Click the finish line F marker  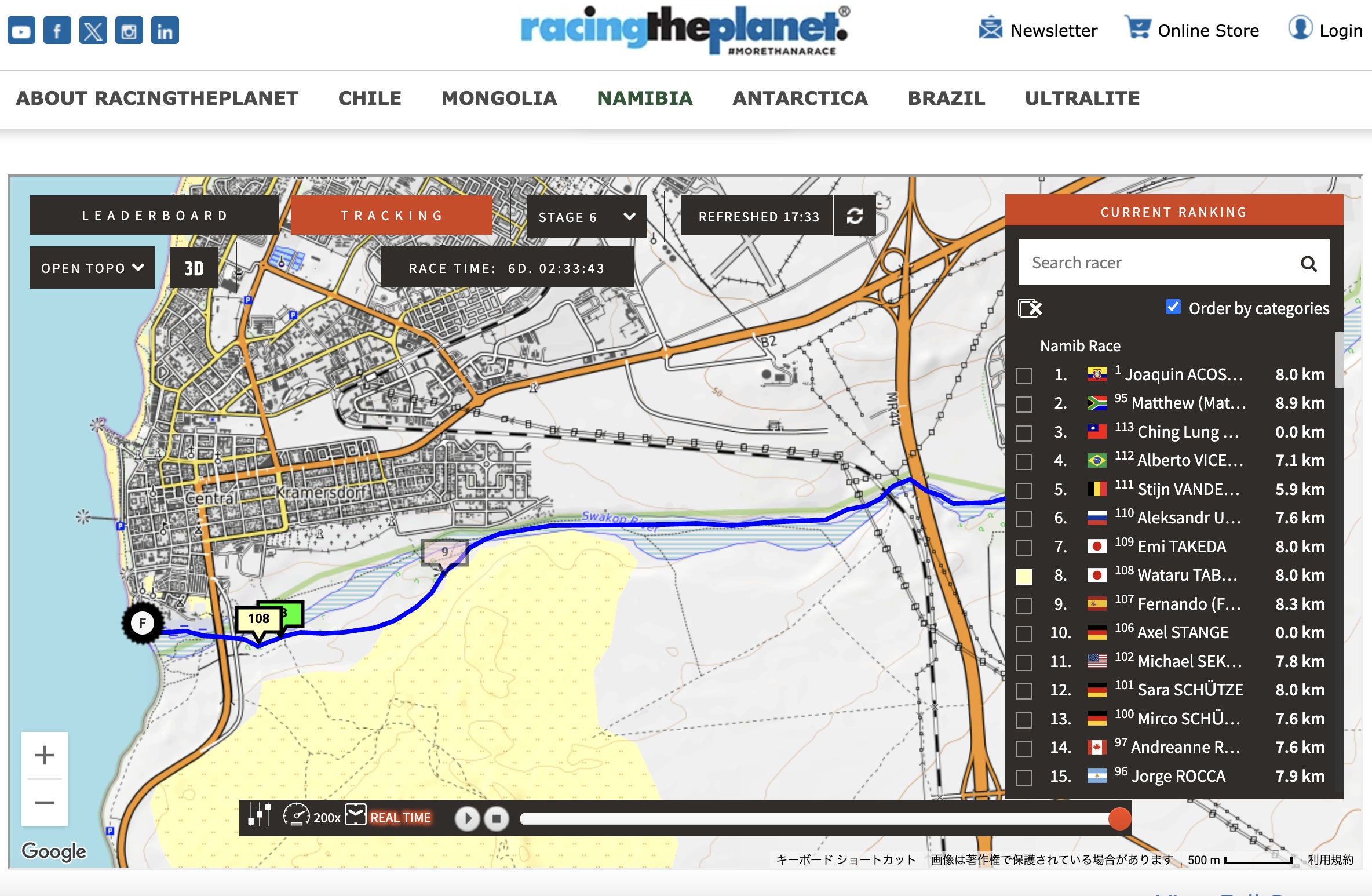(x=143, y=623)
